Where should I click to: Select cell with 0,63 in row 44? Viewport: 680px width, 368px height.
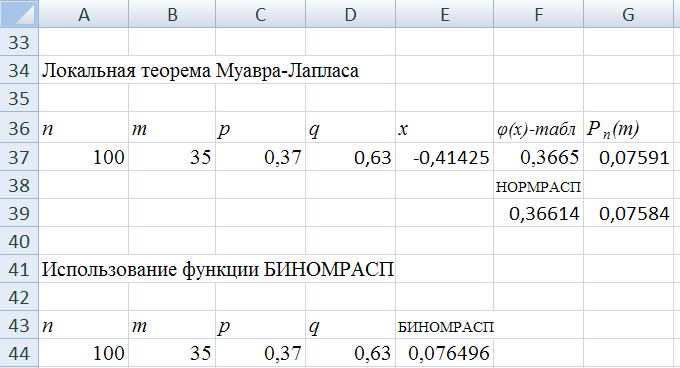coord(350,353)
